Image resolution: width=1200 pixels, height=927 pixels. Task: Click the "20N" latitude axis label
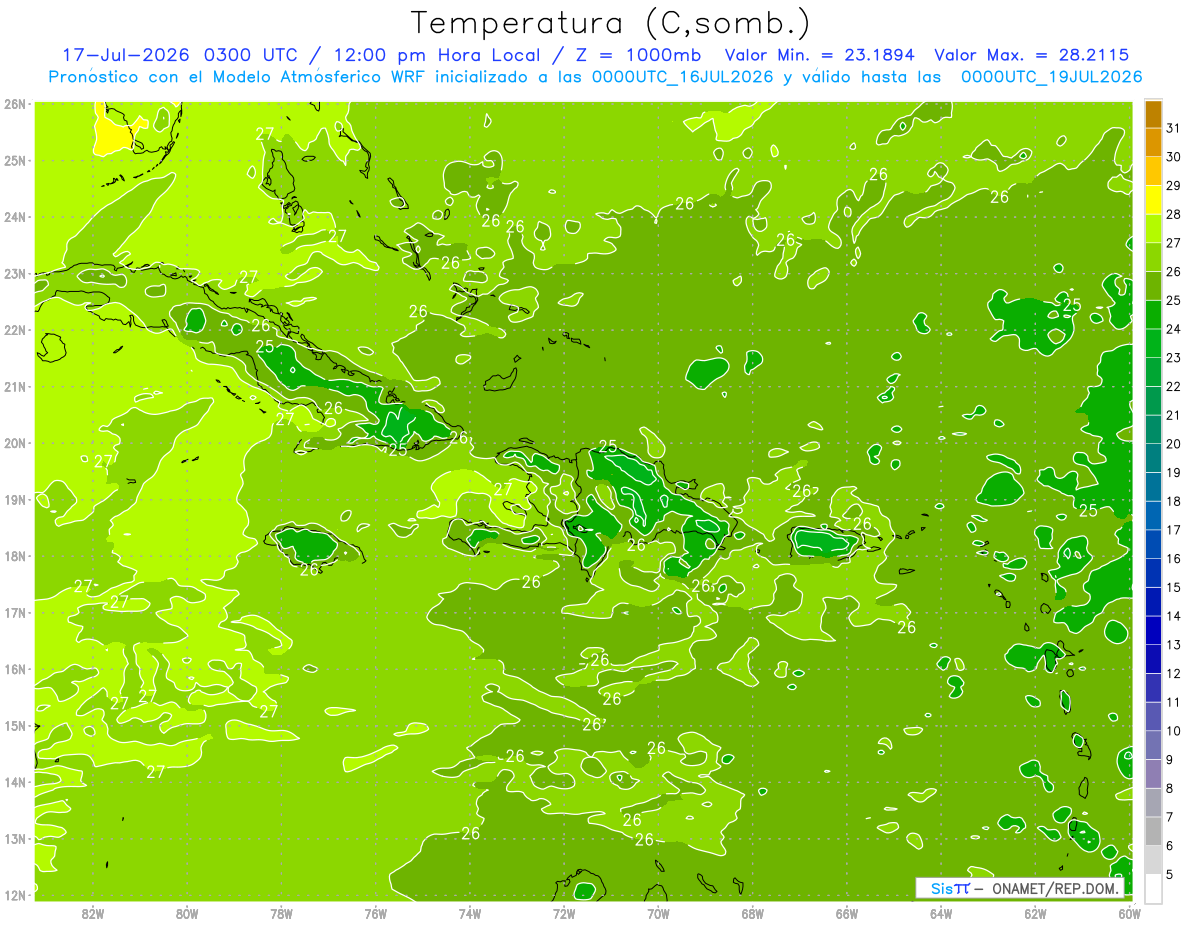15,443
